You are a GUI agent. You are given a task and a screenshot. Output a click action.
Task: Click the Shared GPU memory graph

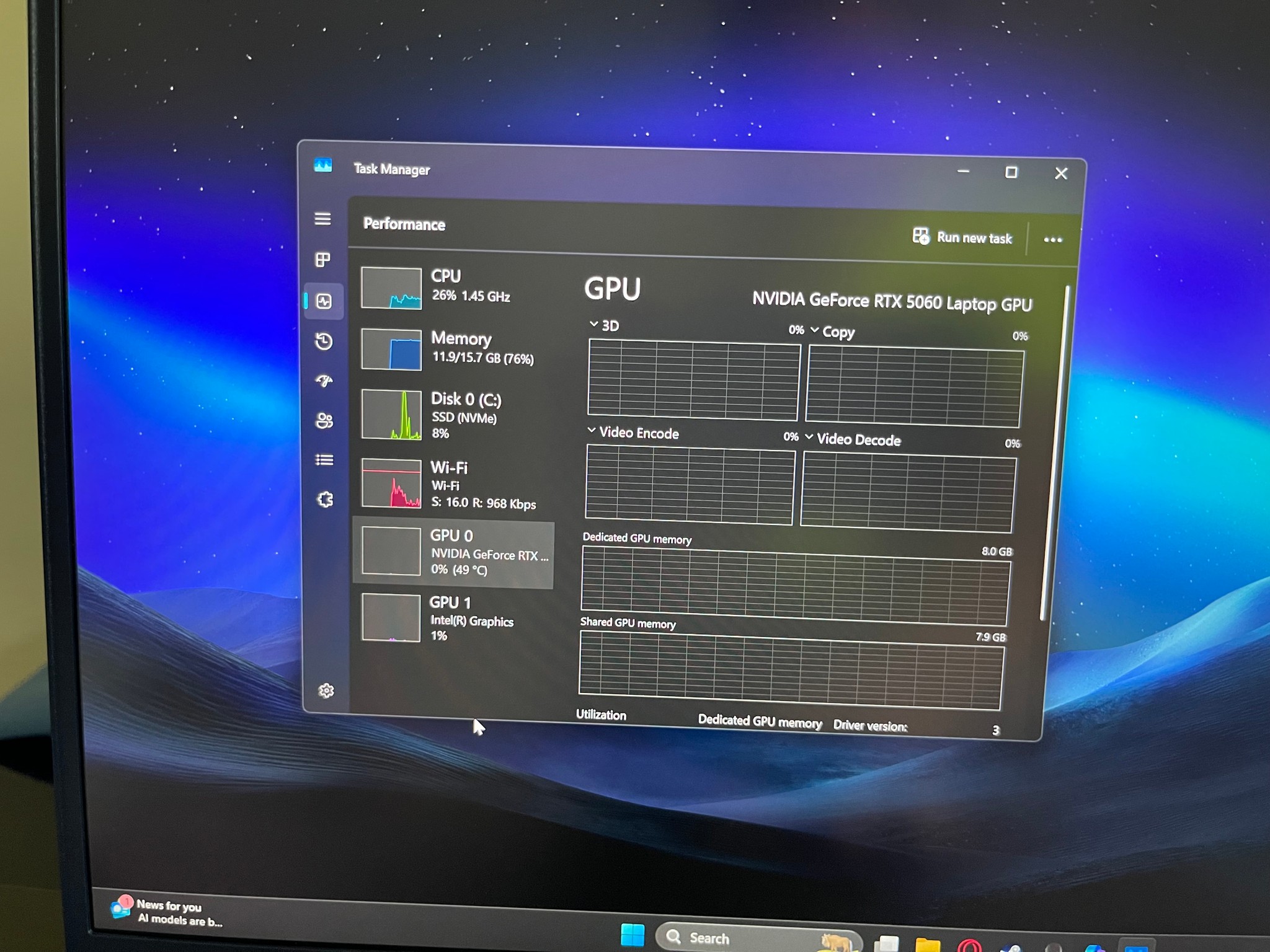[x=791, y=671]
